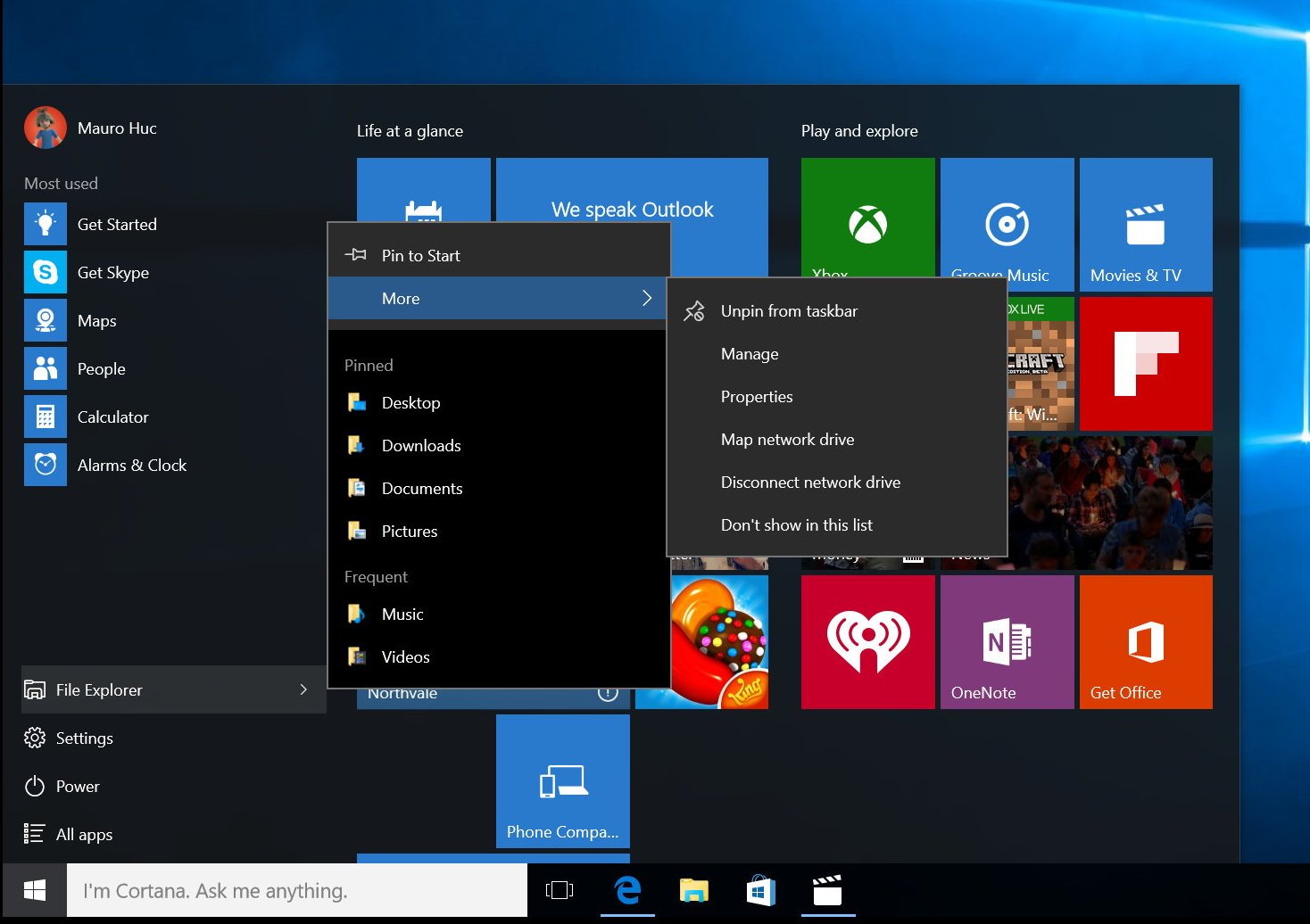Open the frequent Videos folder
Viewport: 1310px width, 924px height.
(x=499, y=656)
